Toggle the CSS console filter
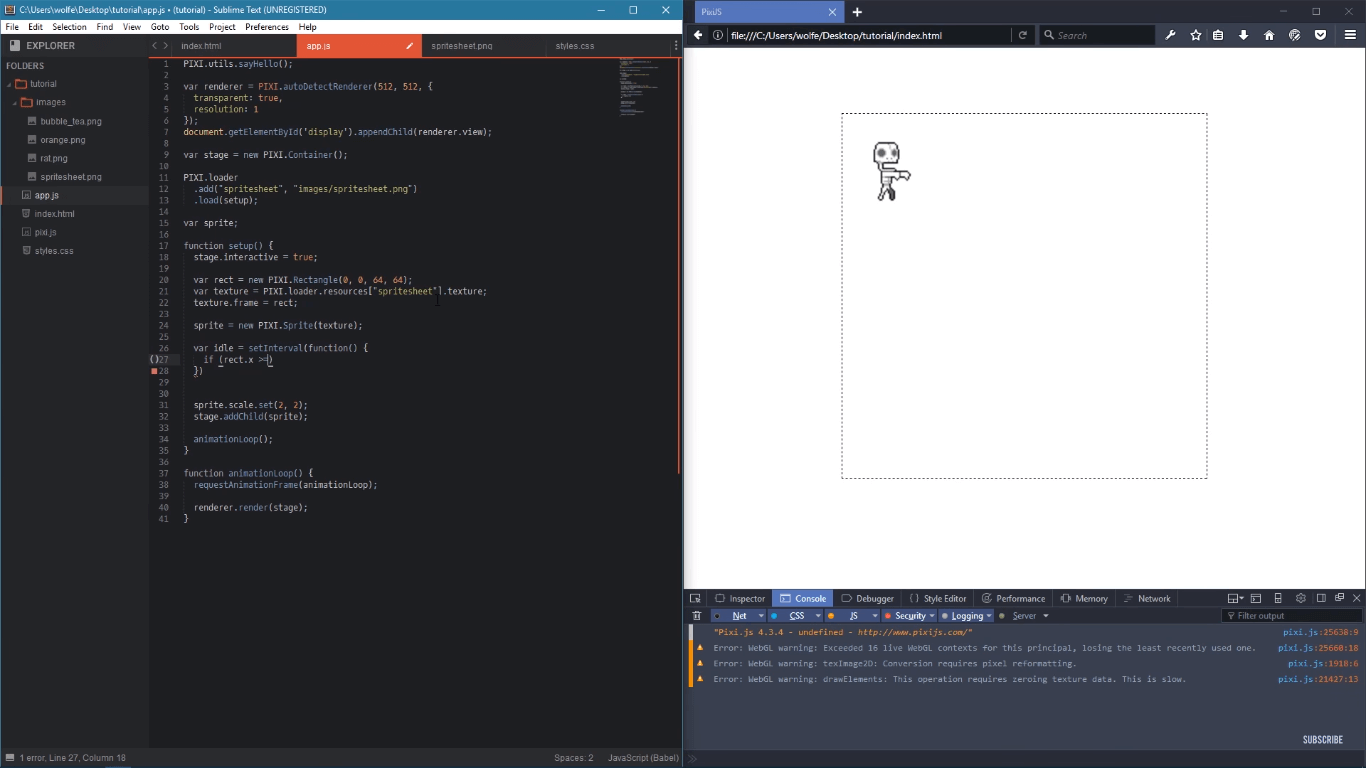The width and height of the screenshot is (1366, 768). pyautogui.click(x=796, y=616)
